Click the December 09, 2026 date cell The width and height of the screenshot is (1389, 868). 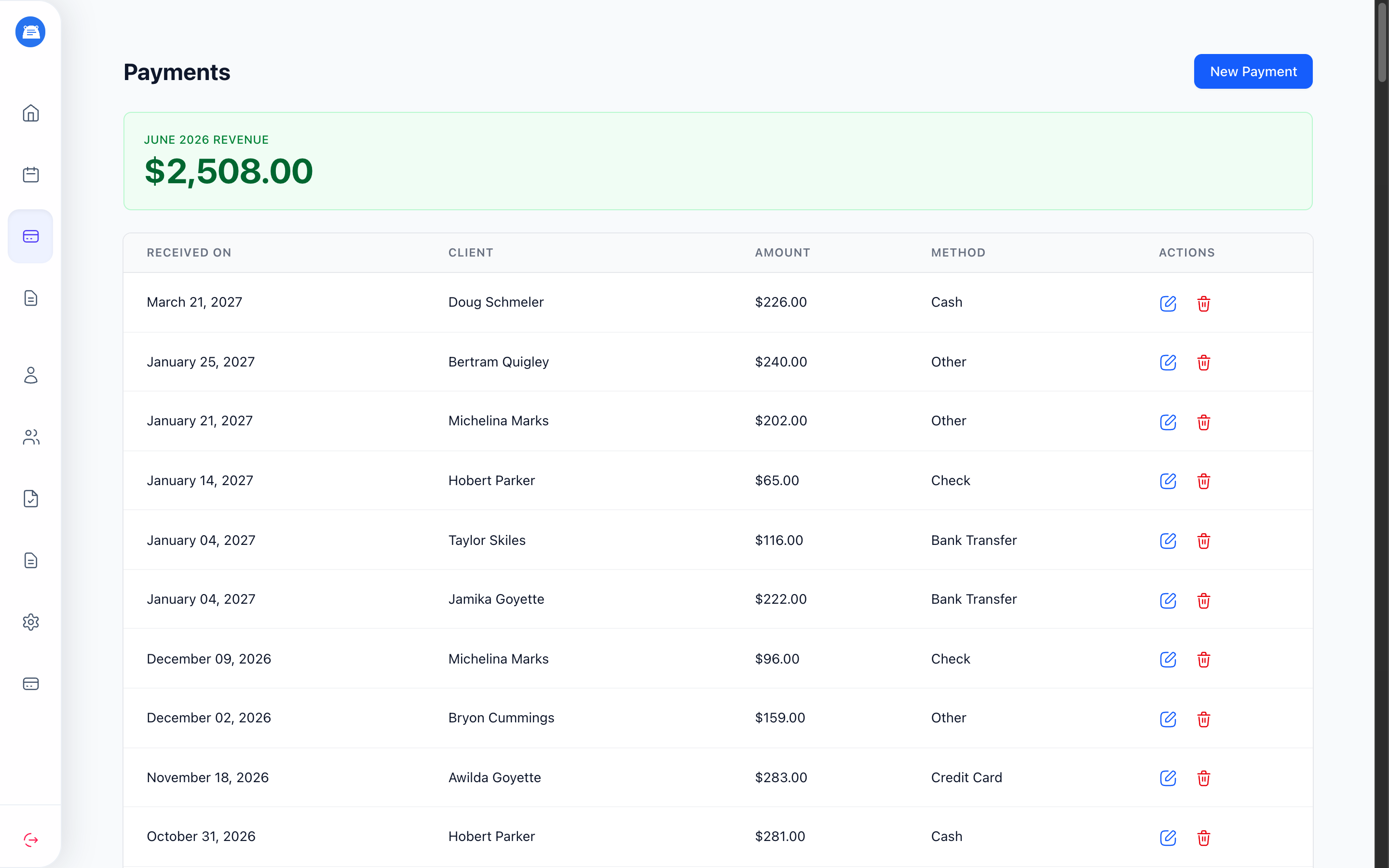209,659
